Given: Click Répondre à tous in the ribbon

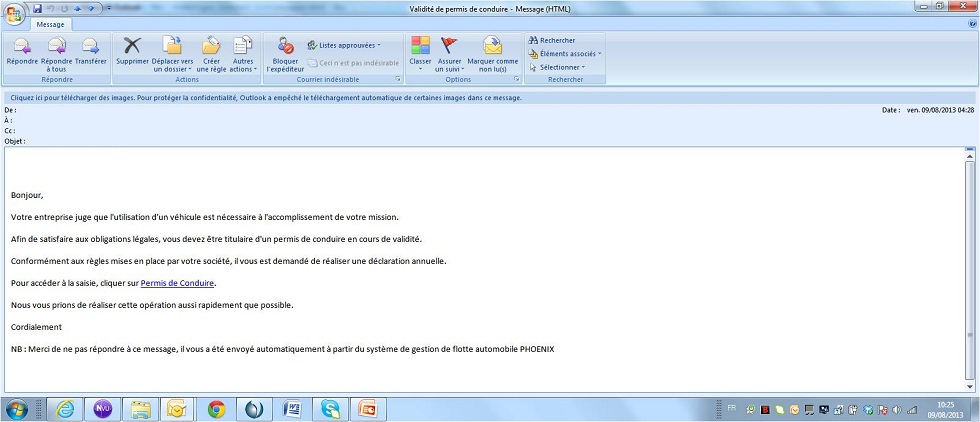Looking at the screenshot, I should [56, 51].
